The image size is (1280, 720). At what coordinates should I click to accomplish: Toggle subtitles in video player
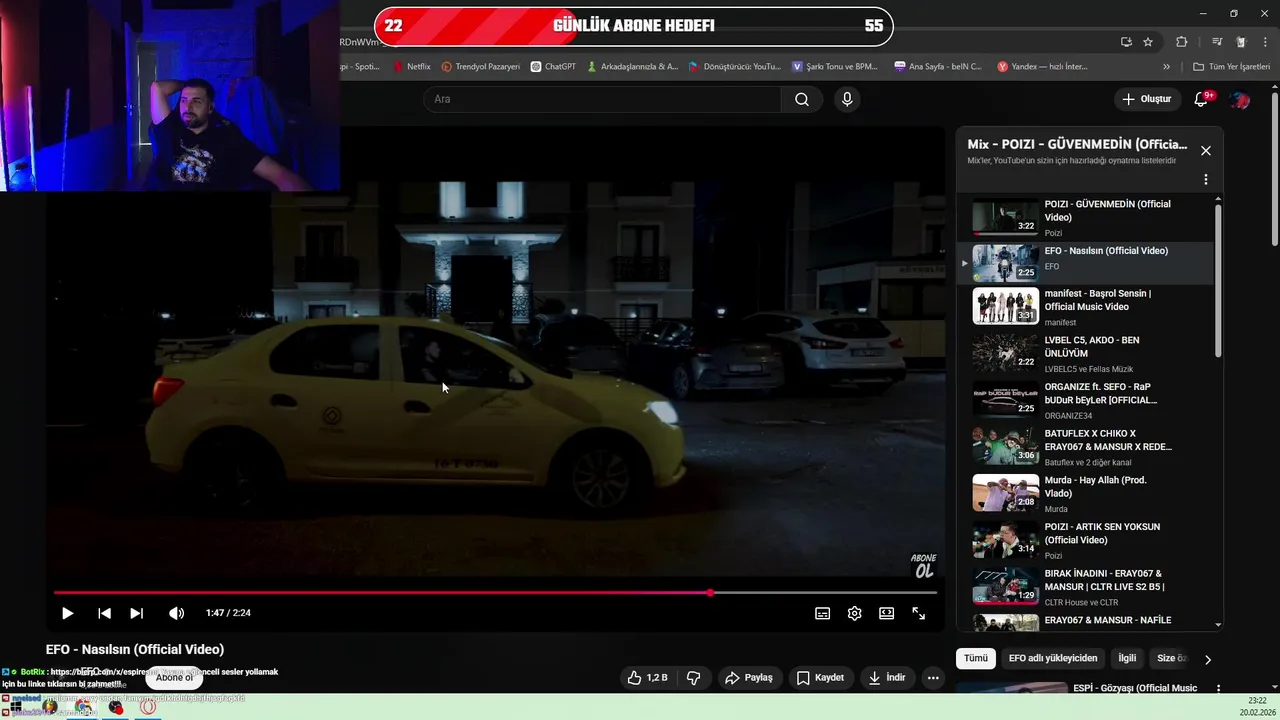[822, 613]
